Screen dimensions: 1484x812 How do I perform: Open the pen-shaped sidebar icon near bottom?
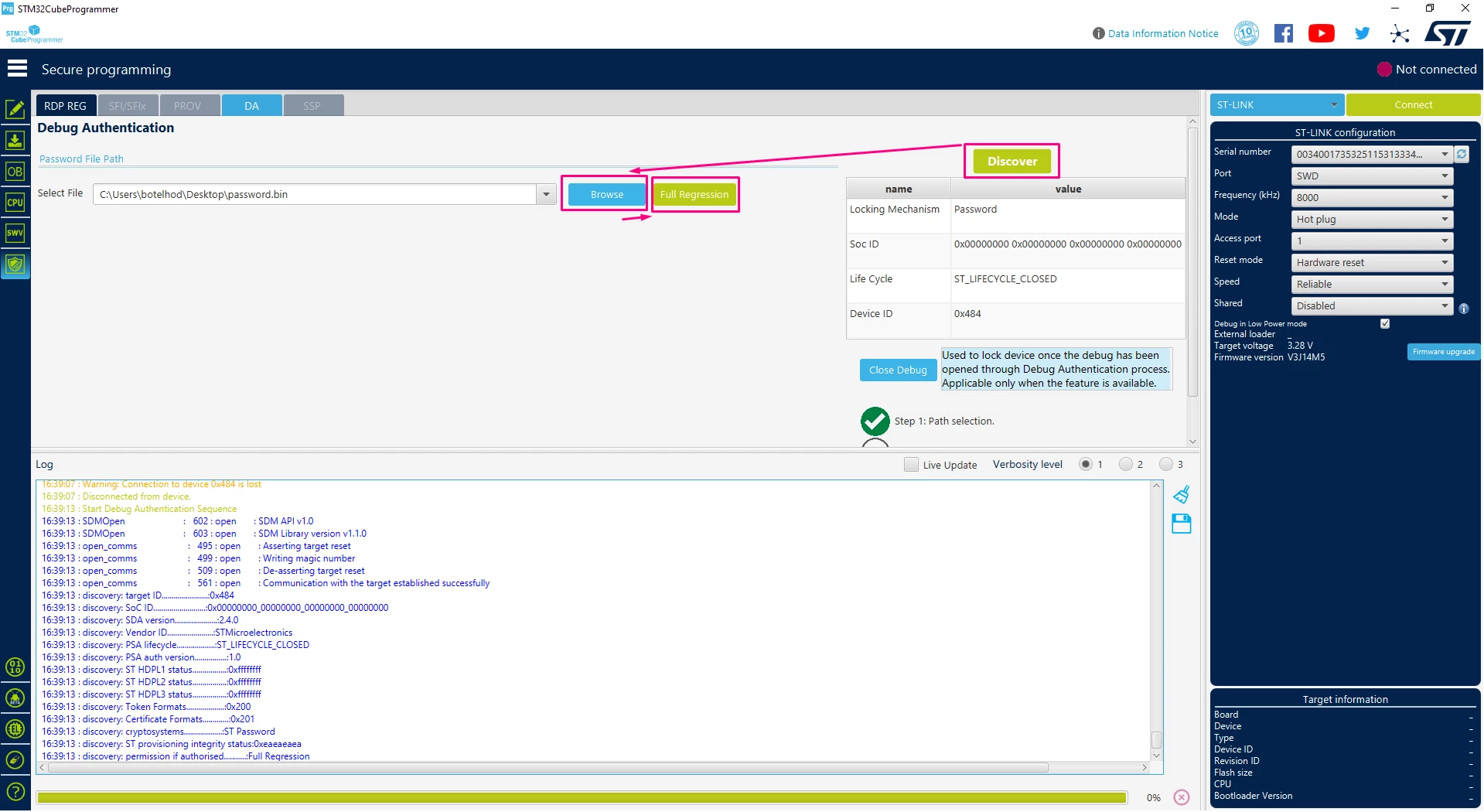[x=15, y=760]
